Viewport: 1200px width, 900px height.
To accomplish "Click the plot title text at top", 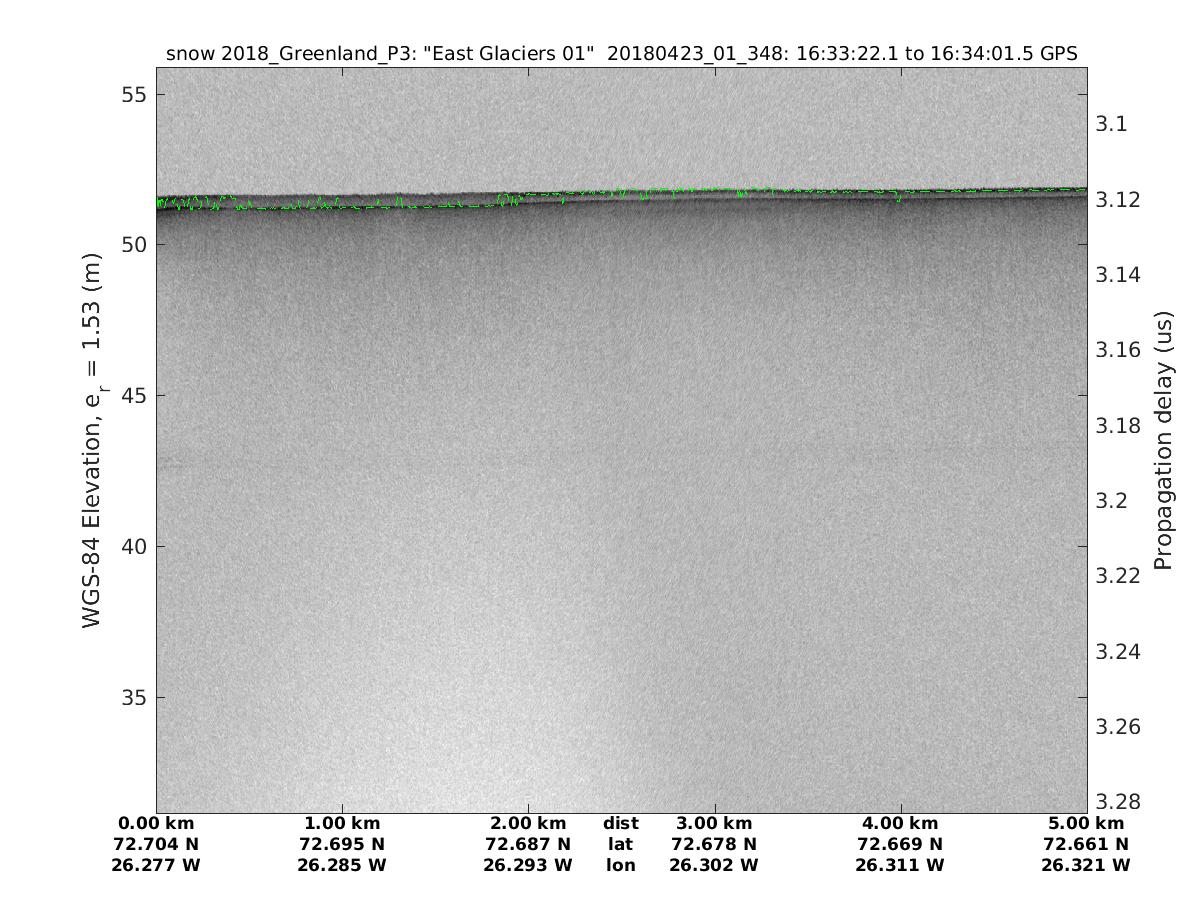I will [x=621, y=53].
